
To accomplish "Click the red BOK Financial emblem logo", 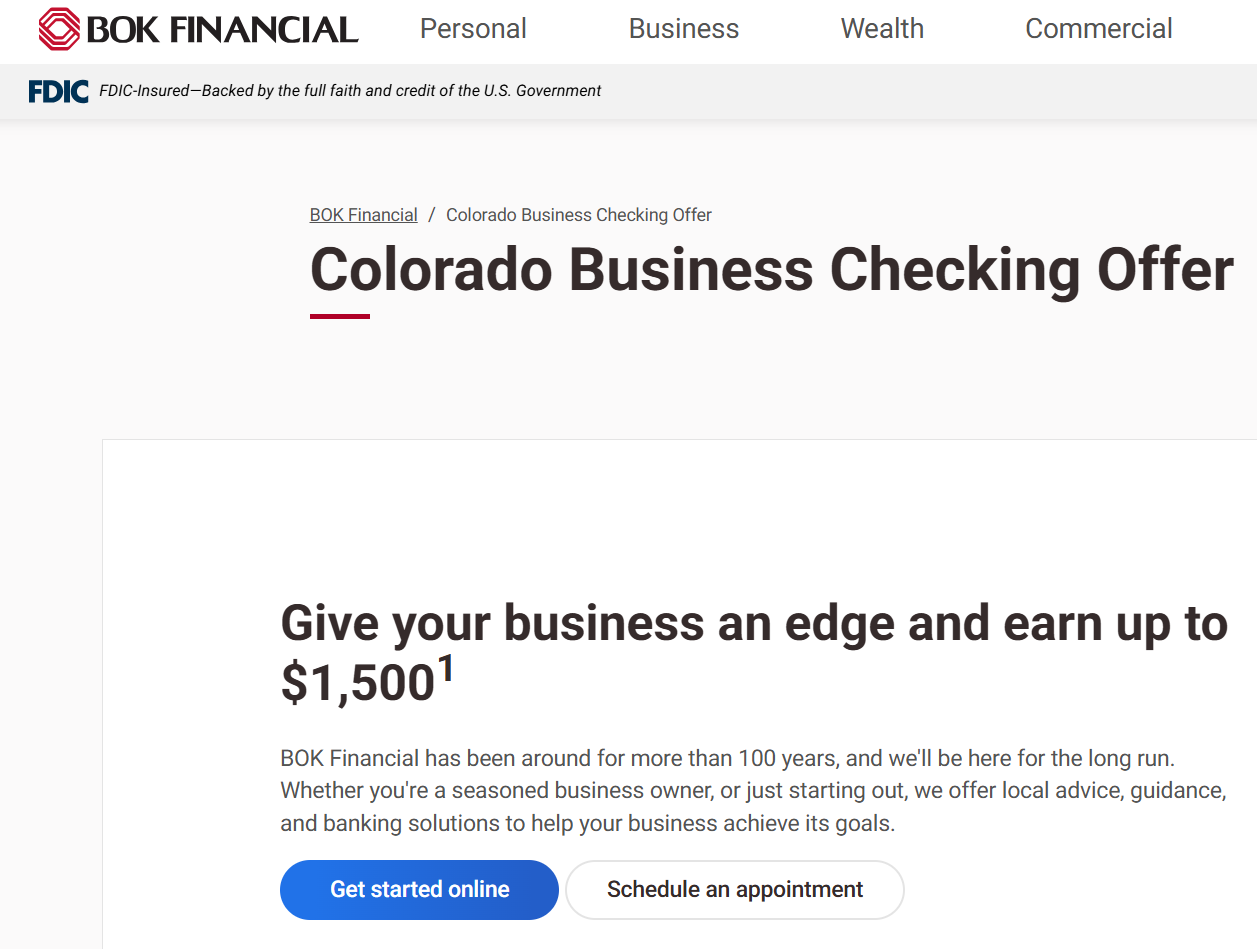I will point(59,29).
